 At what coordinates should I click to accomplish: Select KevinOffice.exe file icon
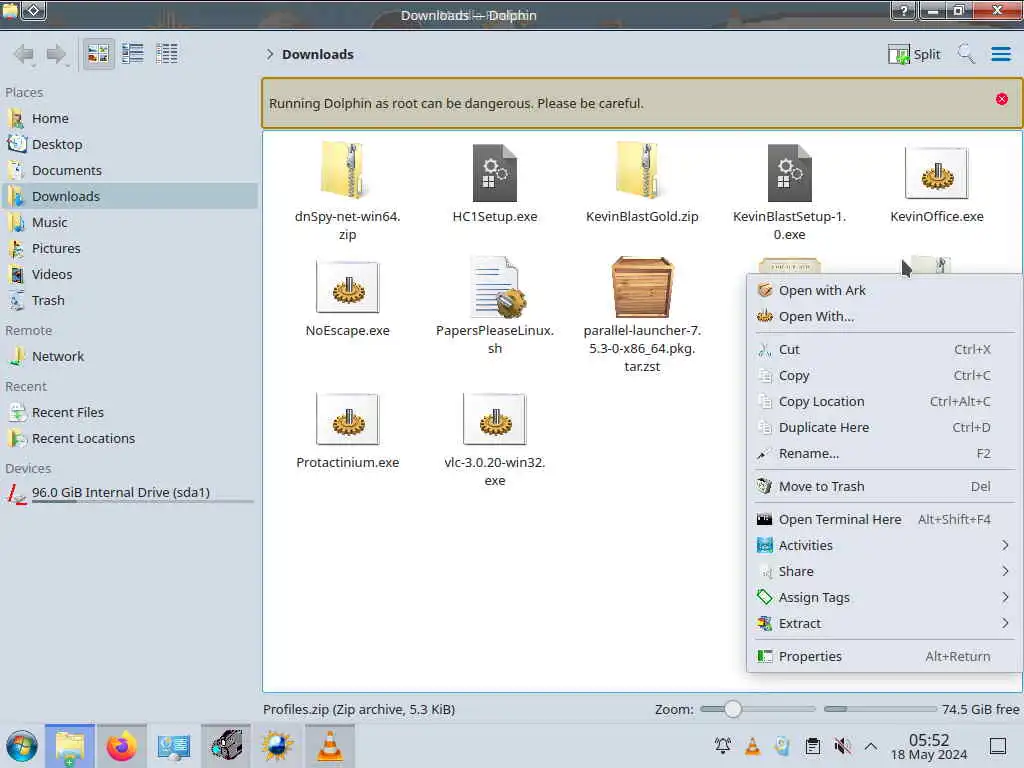click(x=936, y=173)
